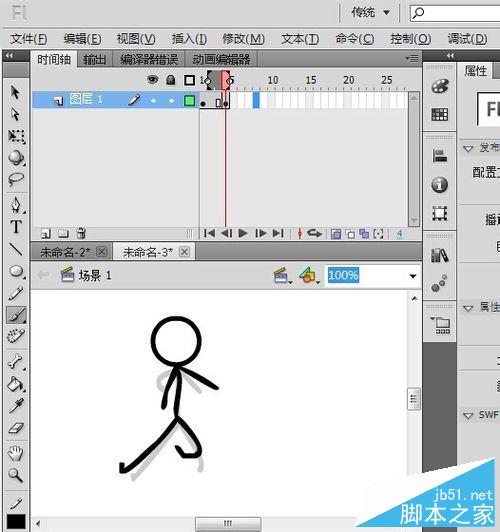Click the New Folder layer button
The image size is (500, 532).
click(x=63, y=233)
